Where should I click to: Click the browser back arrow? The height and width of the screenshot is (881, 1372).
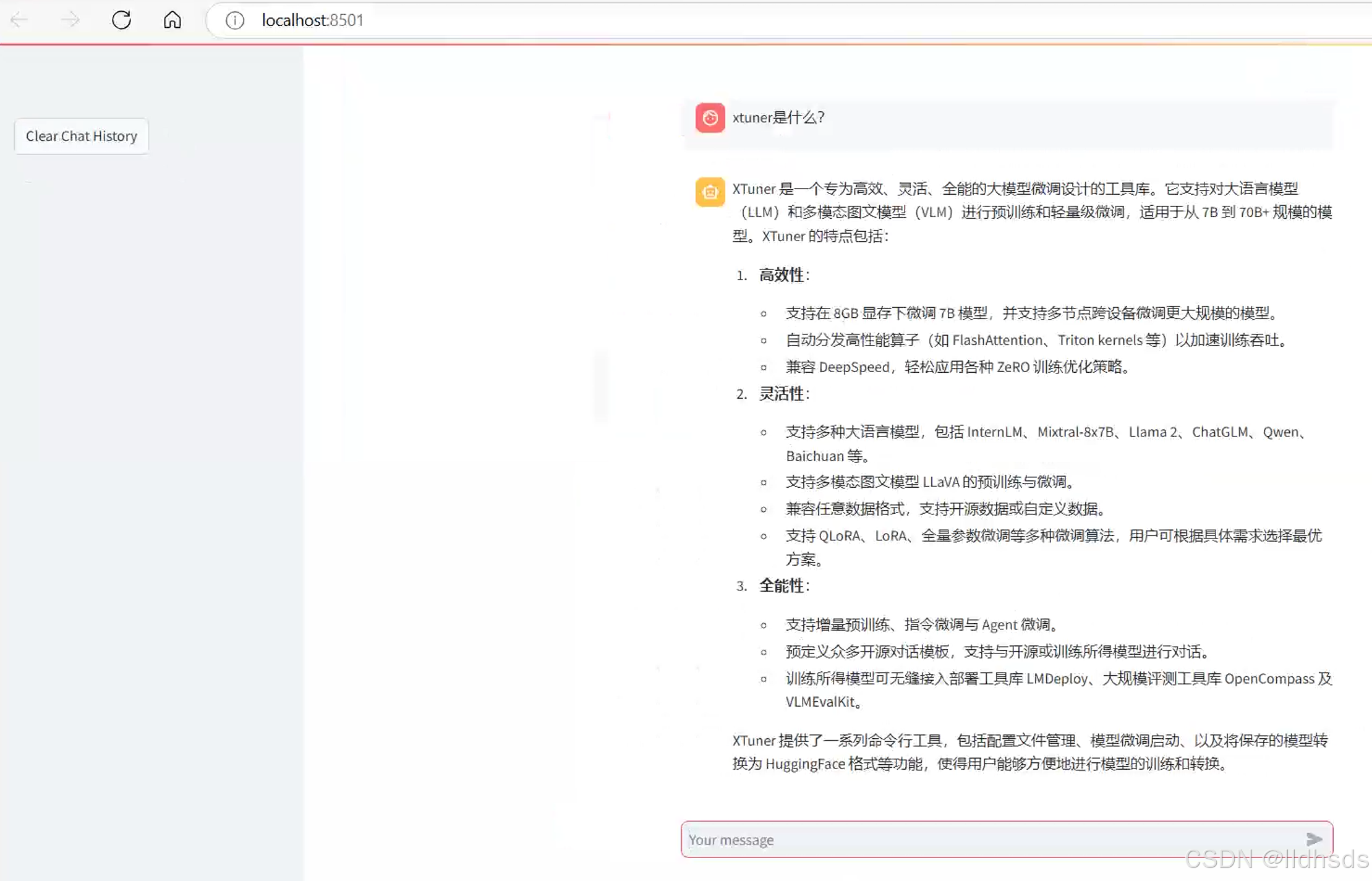pos(19,20)
